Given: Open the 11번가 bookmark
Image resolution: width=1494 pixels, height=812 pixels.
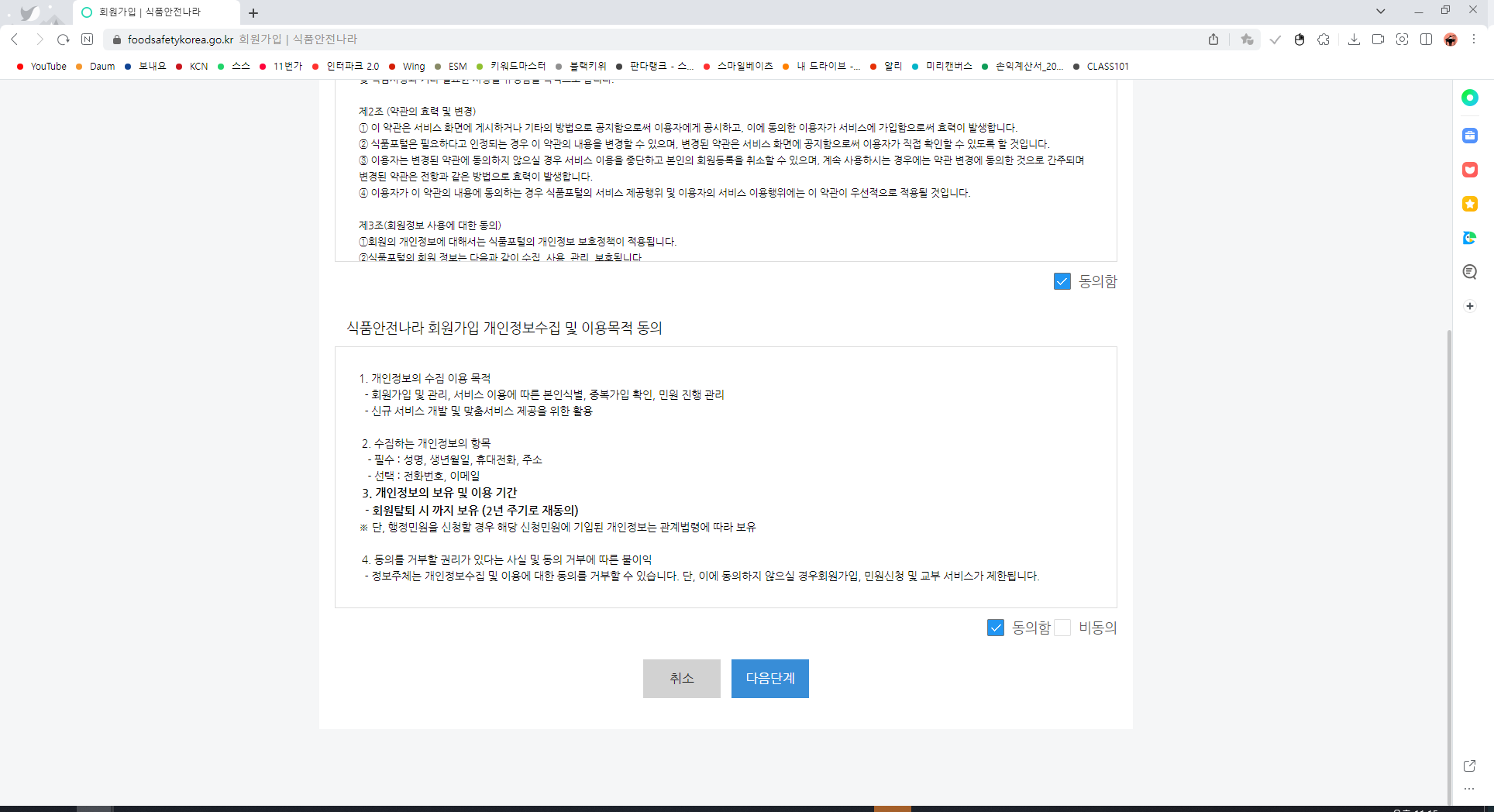Looking at the screenshot, I should (x=281, y=67).
